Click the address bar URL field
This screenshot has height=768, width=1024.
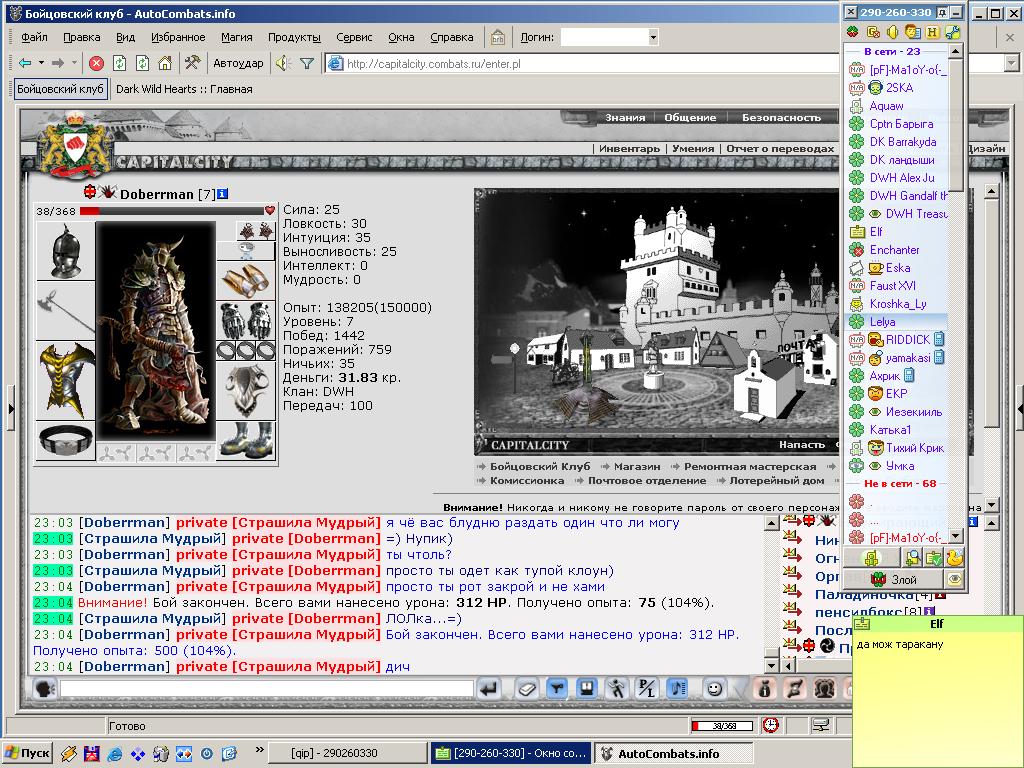click(581, 64)
